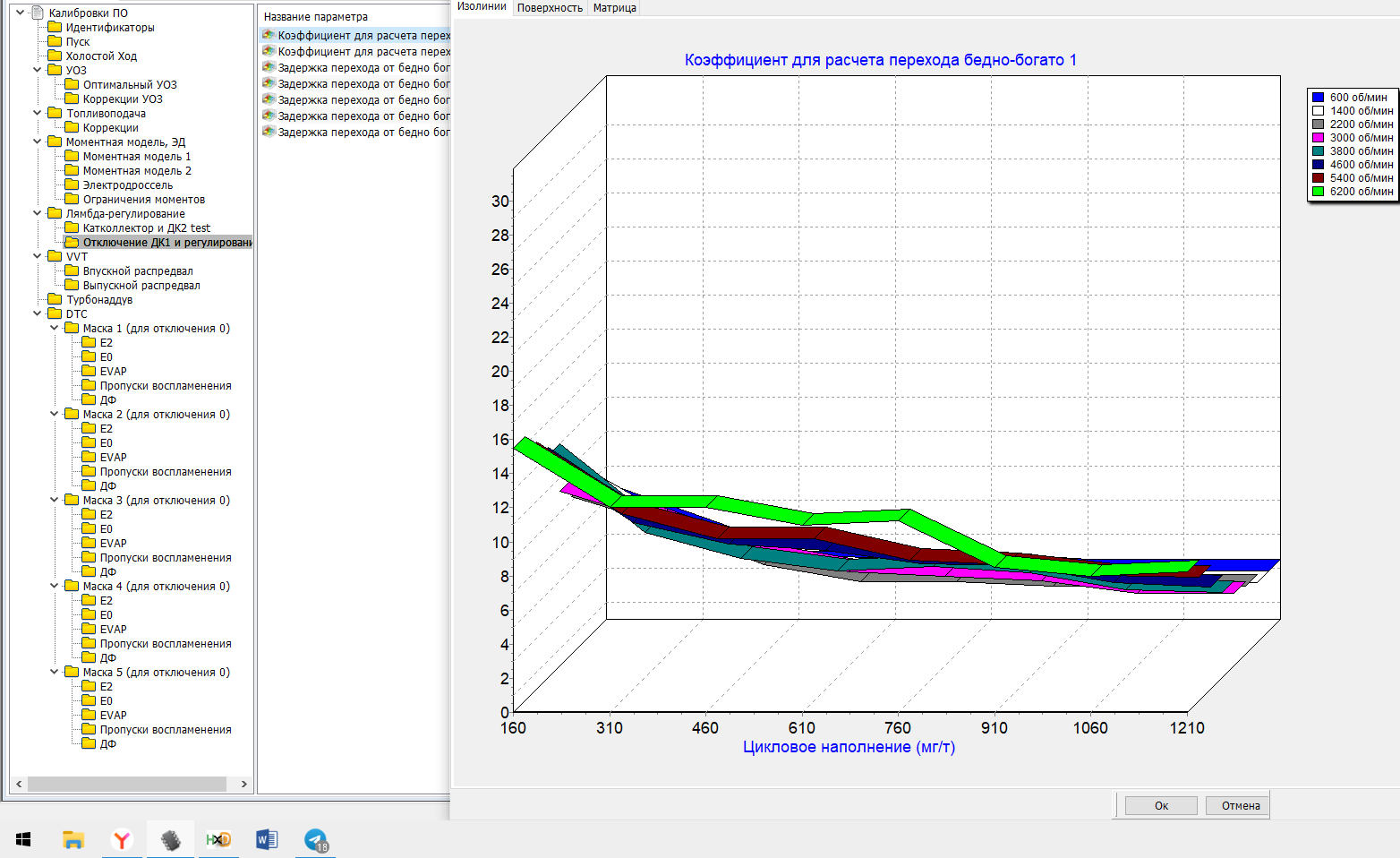Click the icon of the first parameter in the list
Viewport: 1400px width, 858px height.
click(x=269, y=36)
